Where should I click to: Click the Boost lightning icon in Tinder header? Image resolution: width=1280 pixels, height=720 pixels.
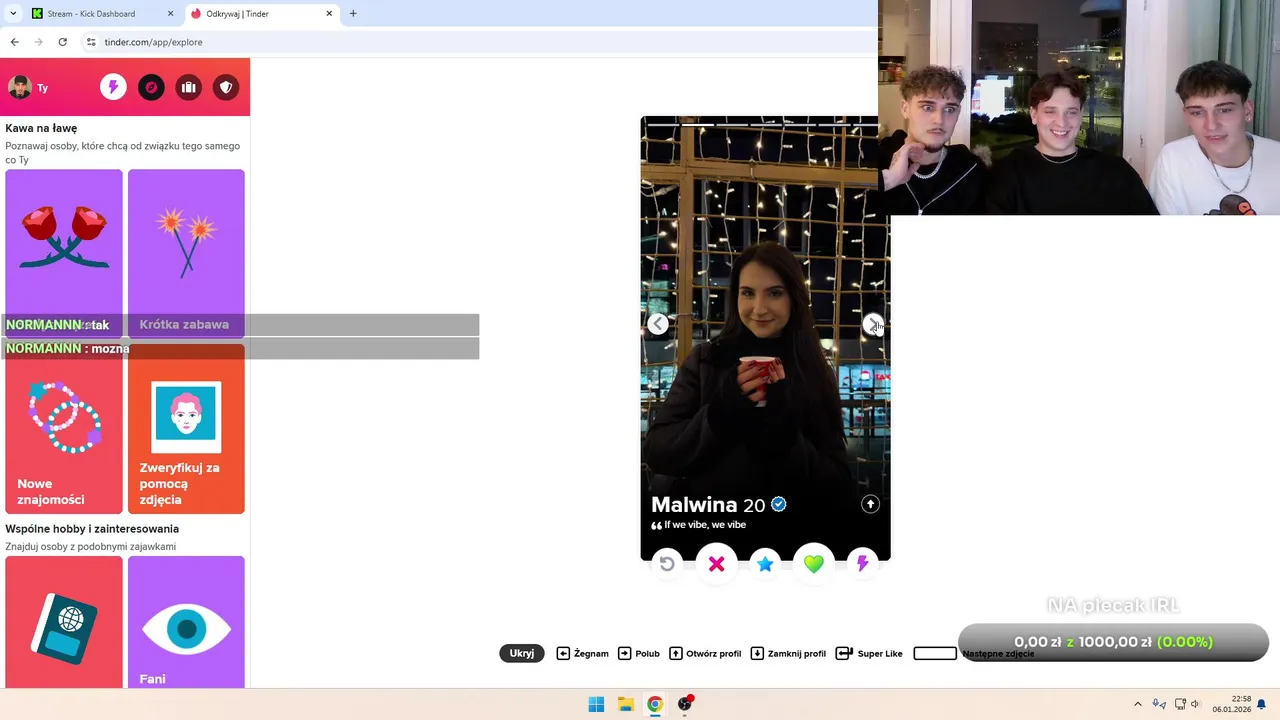click(x=113, y=87)
